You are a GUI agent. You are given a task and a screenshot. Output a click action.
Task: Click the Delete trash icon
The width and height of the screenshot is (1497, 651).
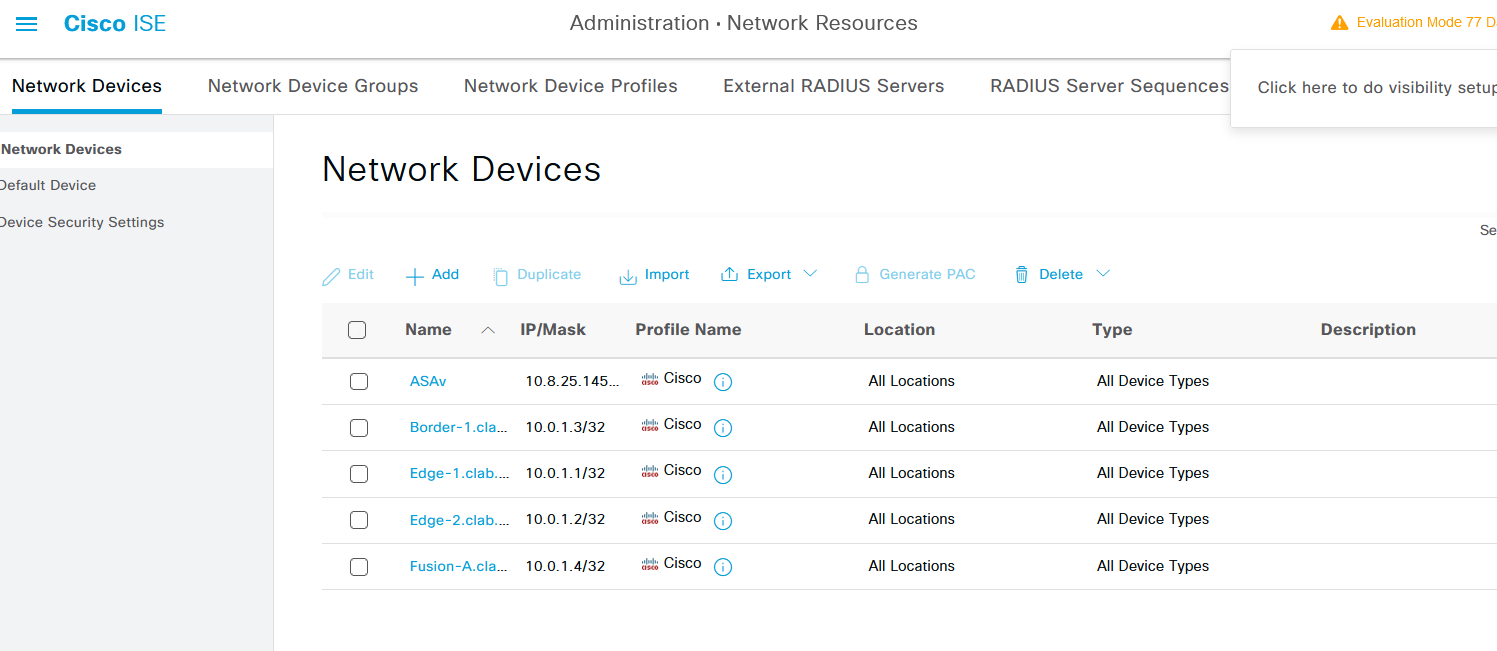(x=1021, y=275)
